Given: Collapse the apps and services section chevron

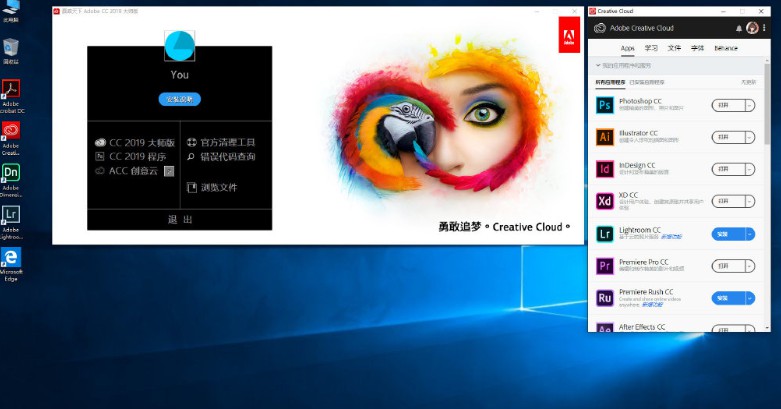Looking at the screenshot, I should pos(598,65).
